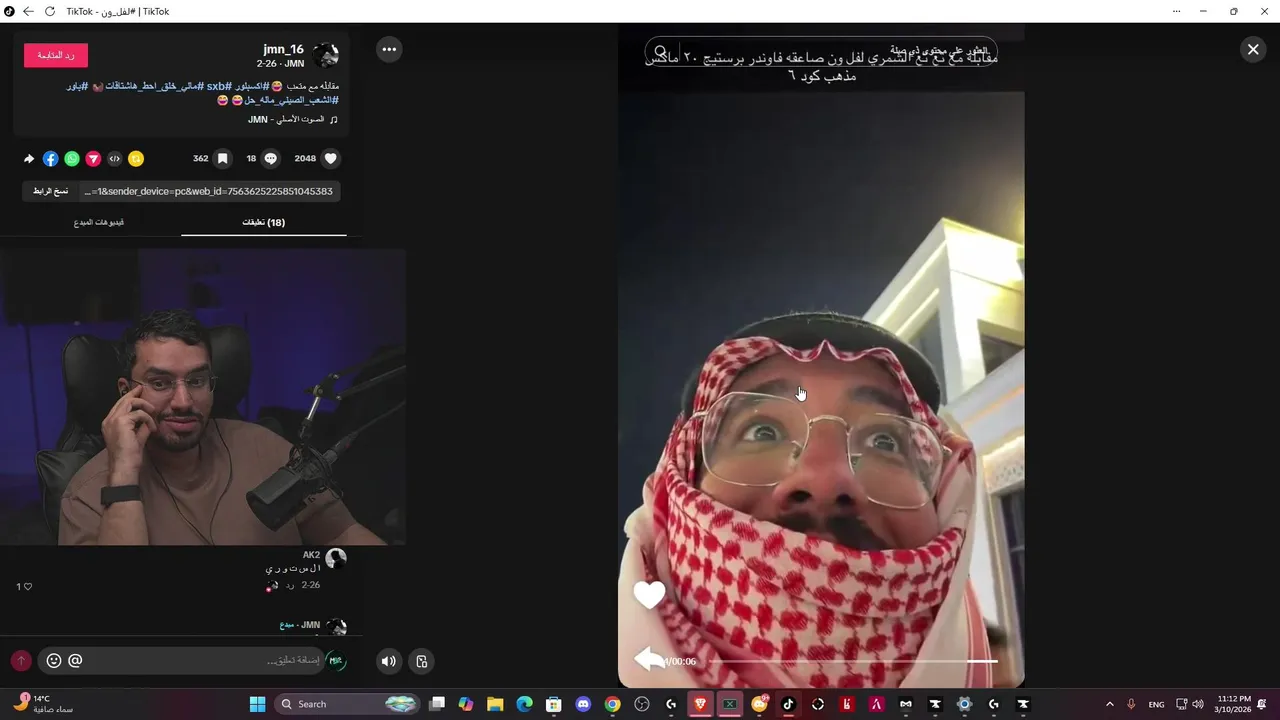This screenshot has width=1280, height=720.
Task: Open Microsoft Edge from the taskbar
Action: [524, 704]
